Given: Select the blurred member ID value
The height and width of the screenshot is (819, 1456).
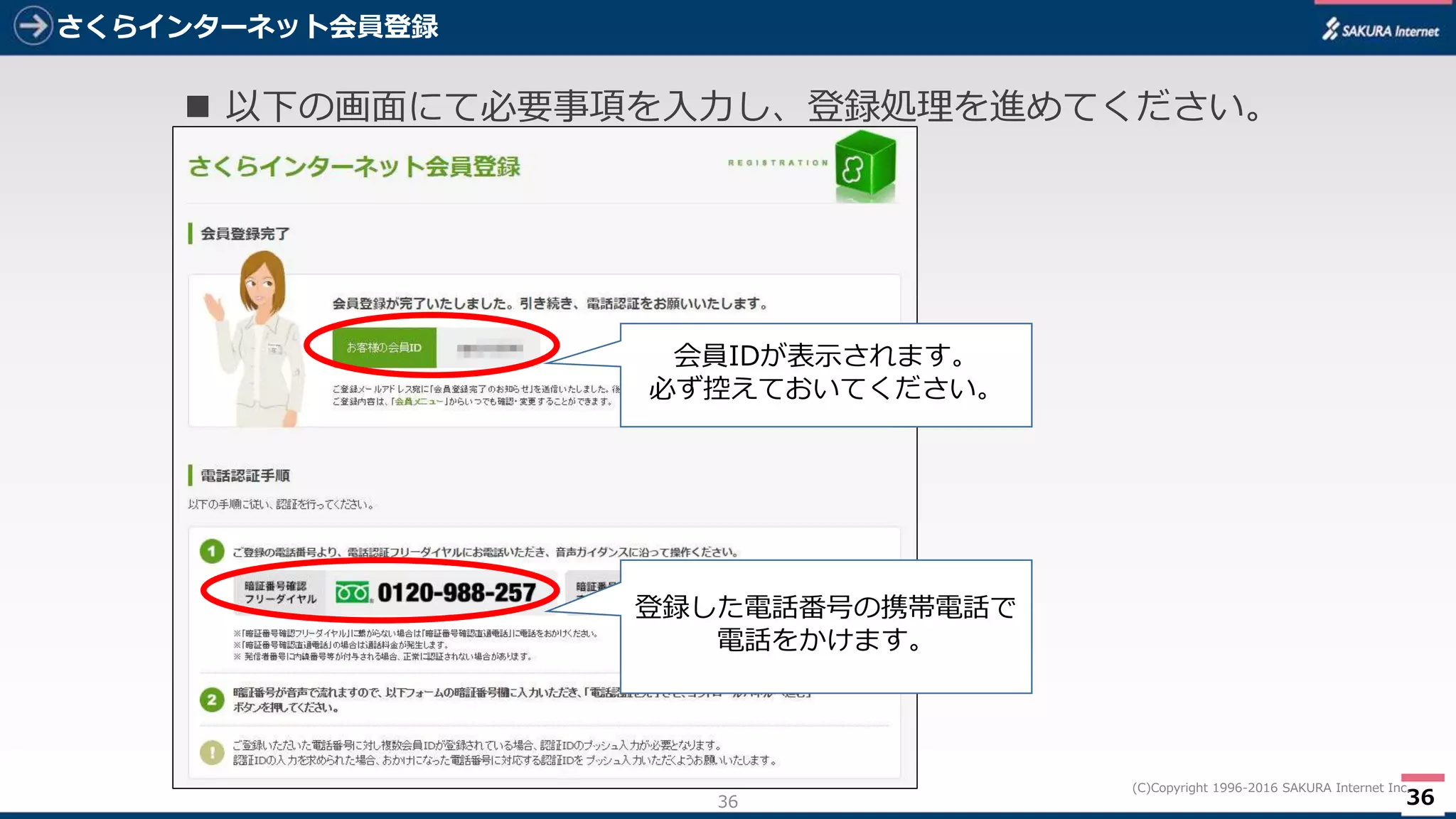Looking at the screenshot, I should [490, 348].
